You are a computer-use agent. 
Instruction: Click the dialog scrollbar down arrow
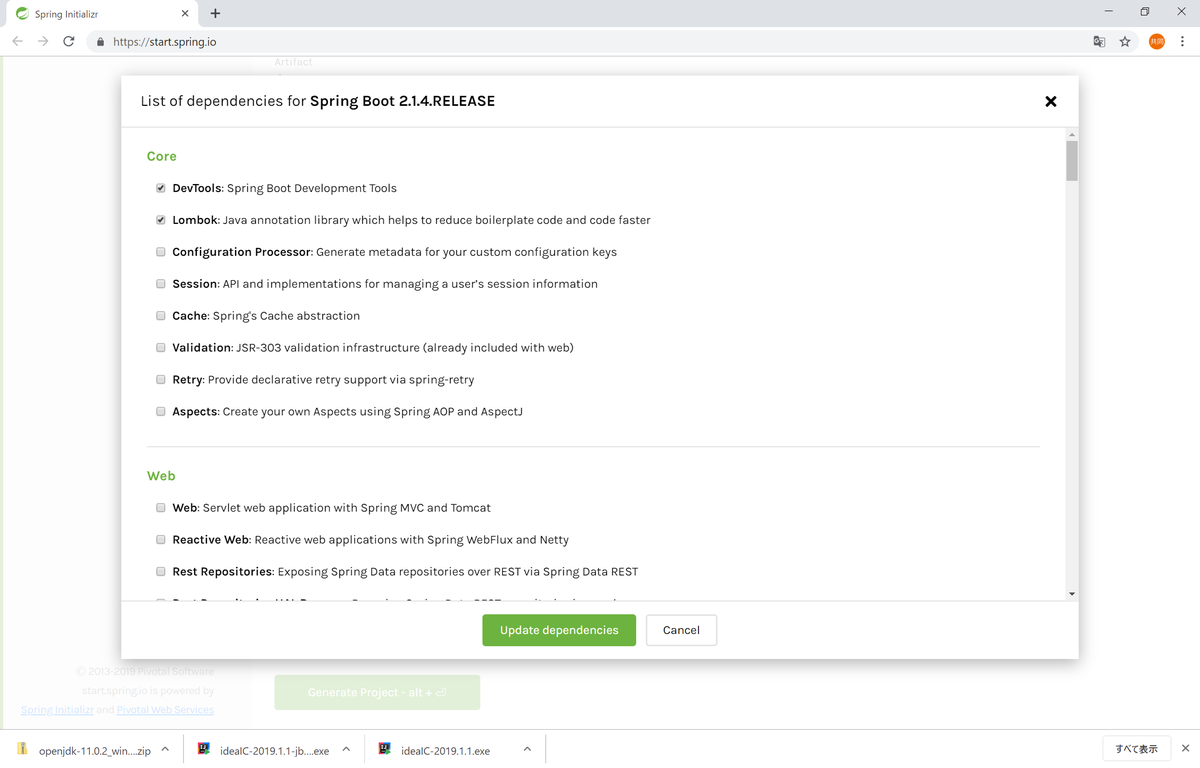click(x=1072, y=594)
